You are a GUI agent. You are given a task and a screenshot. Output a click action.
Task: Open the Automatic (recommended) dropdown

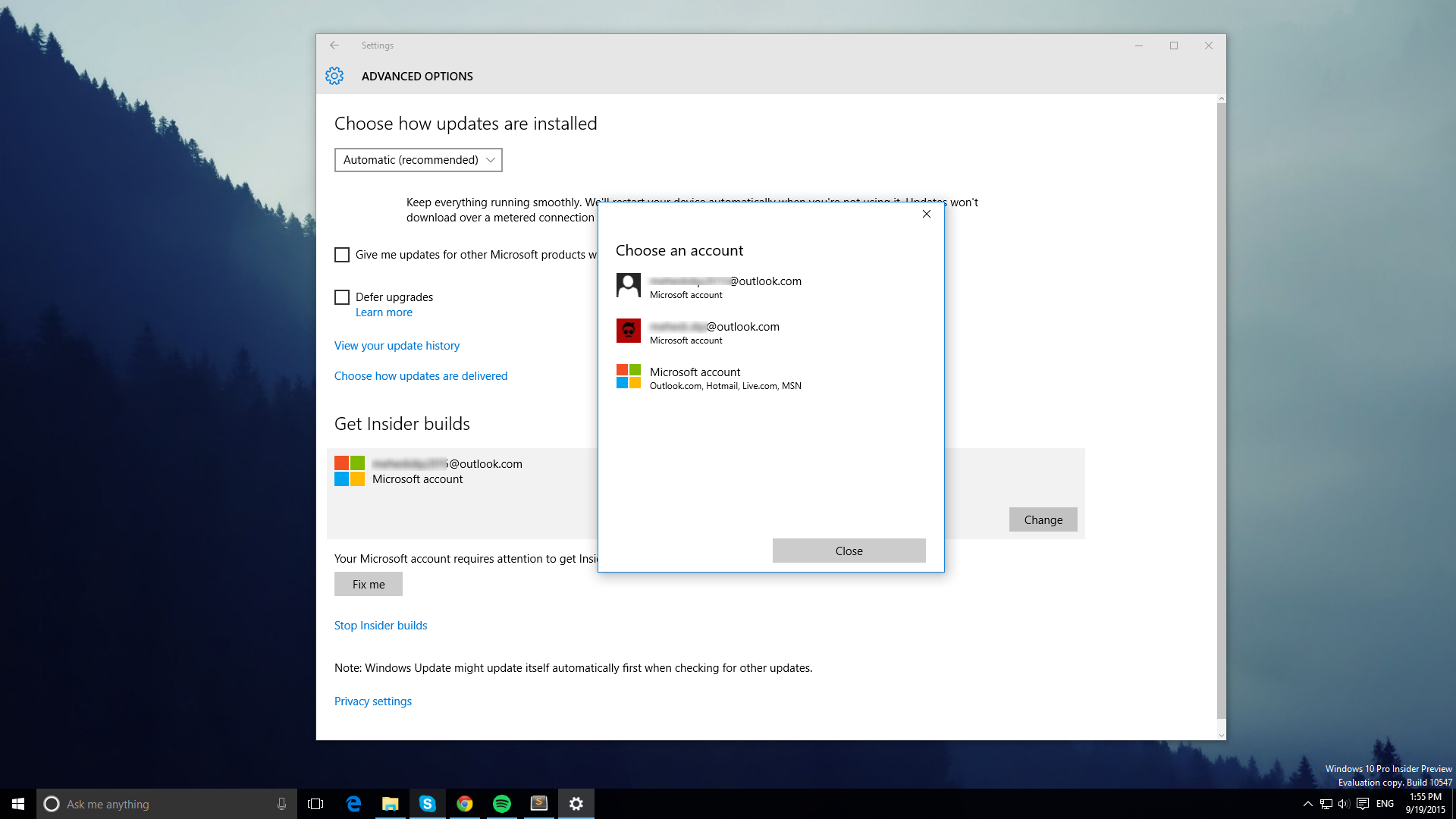(419, 160)
